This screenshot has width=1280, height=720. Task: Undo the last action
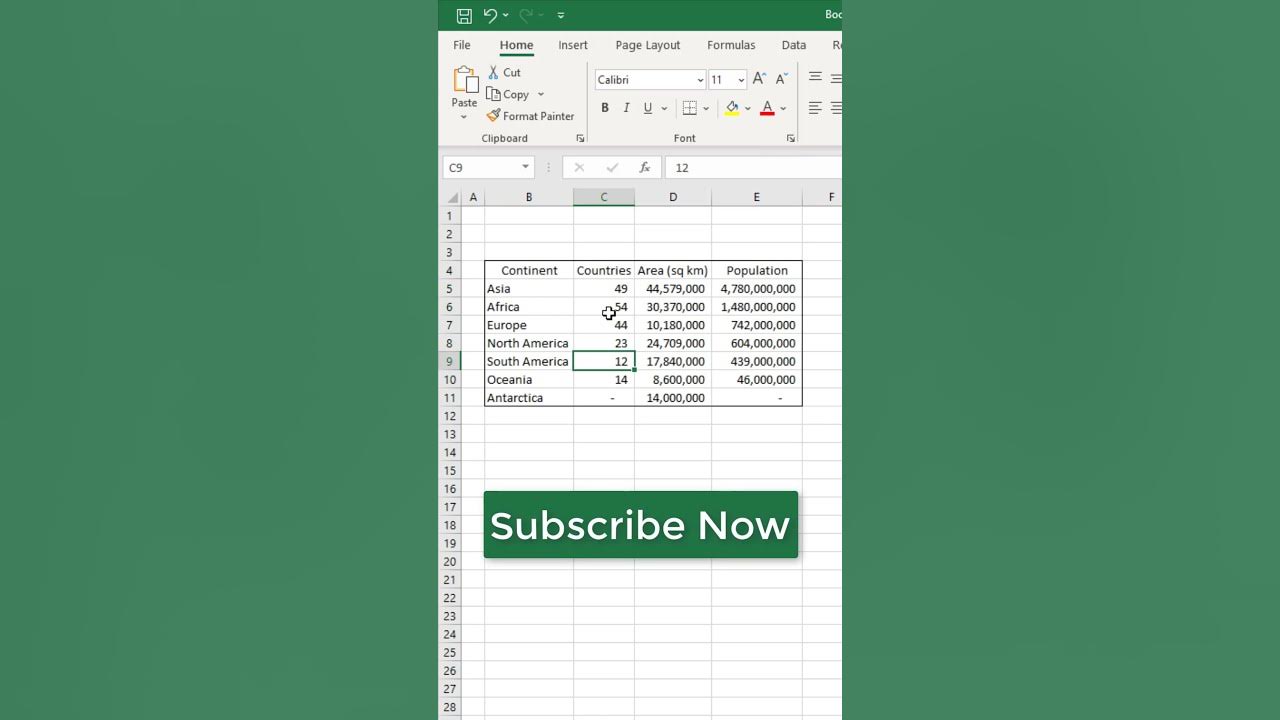491,15
